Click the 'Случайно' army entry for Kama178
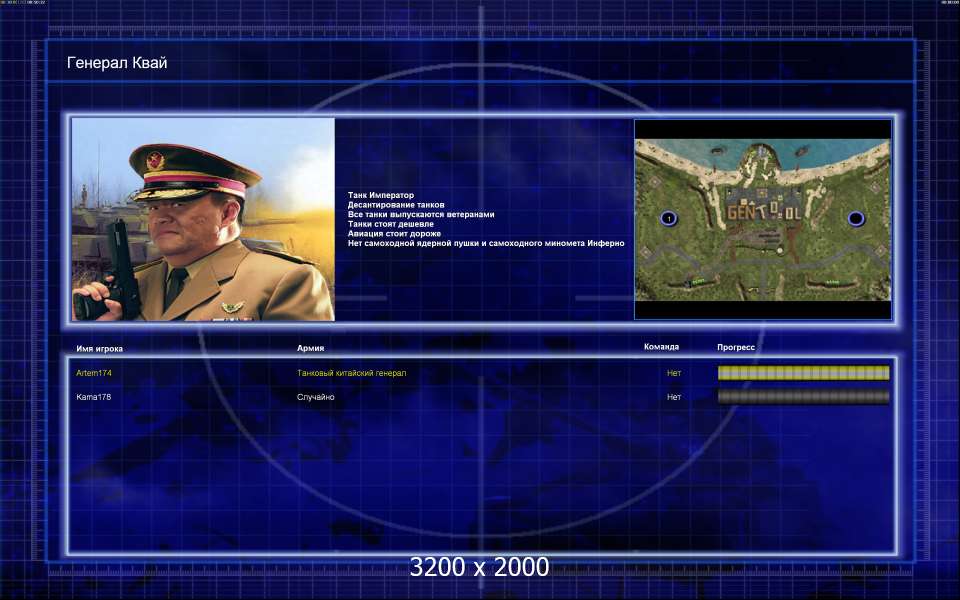 pyautogui.click(x=315, y=397)
